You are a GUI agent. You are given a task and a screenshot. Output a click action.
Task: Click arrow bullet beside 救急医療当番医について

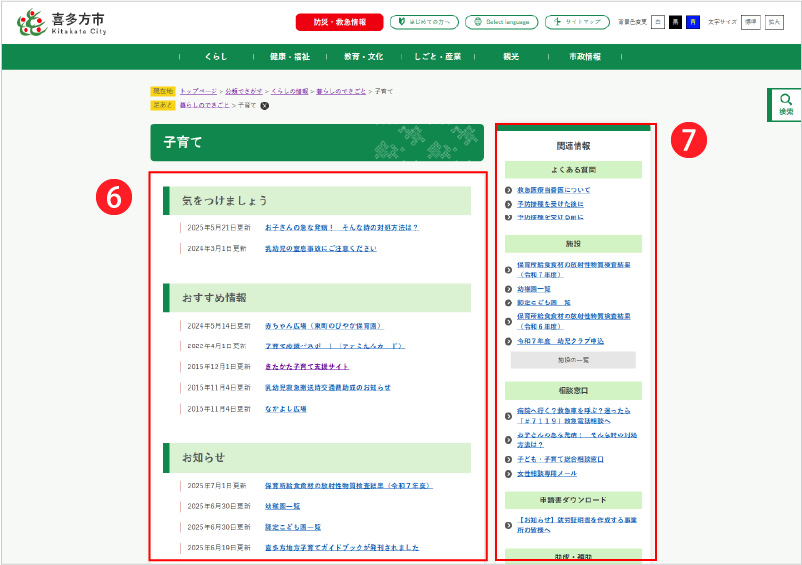point(508,190)
